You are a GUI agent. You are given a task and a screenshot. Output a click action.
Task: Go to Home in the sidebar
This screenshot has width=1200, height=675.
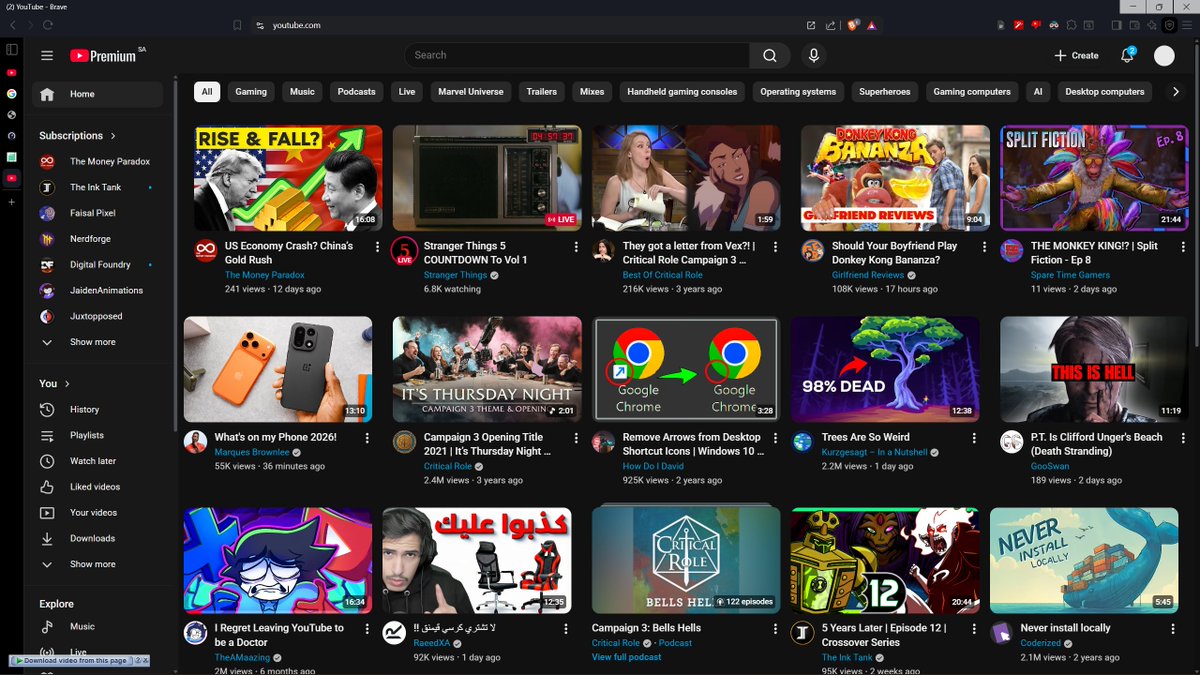[x=98, y=94]
